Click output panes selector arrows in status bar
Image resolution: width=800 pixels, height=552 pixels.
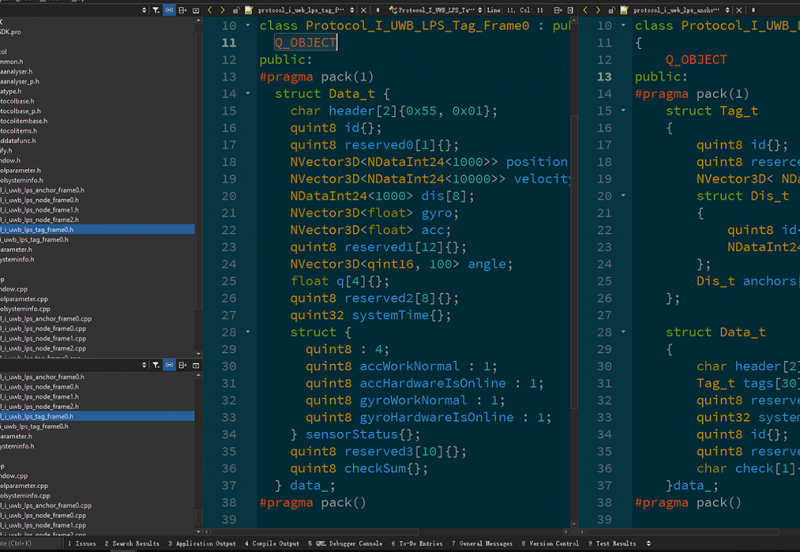tap(648, 543)
